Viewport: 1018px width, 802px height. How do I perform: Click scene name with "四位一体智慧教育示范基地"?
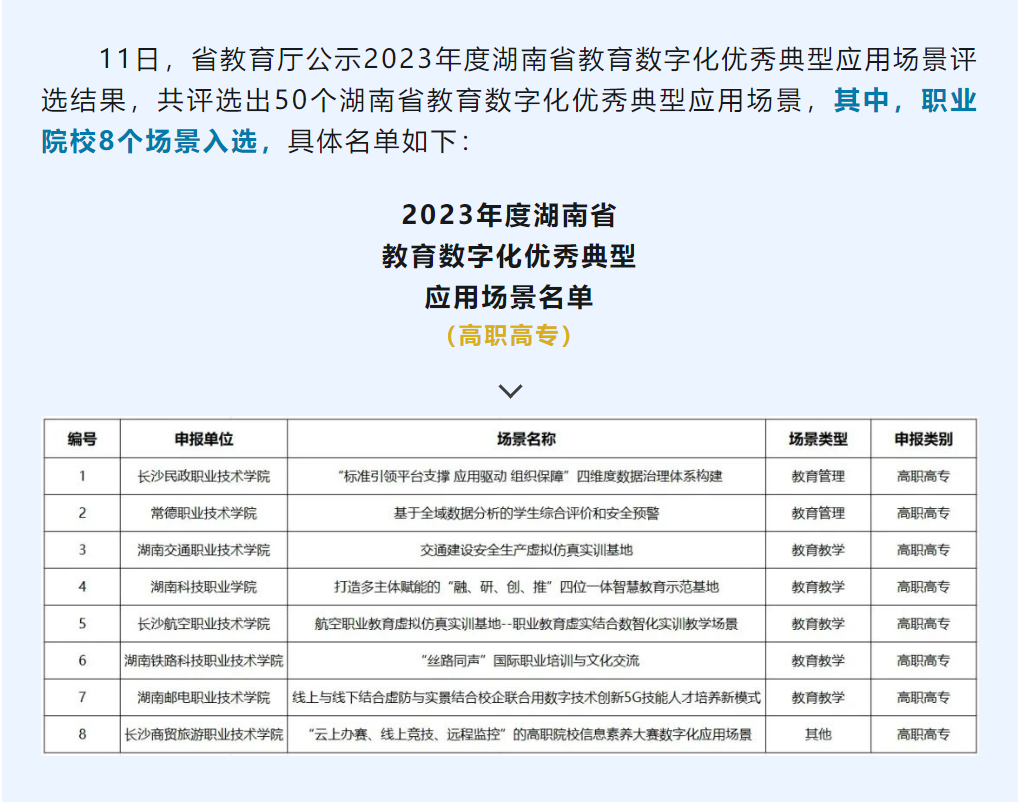coord(527,587)
